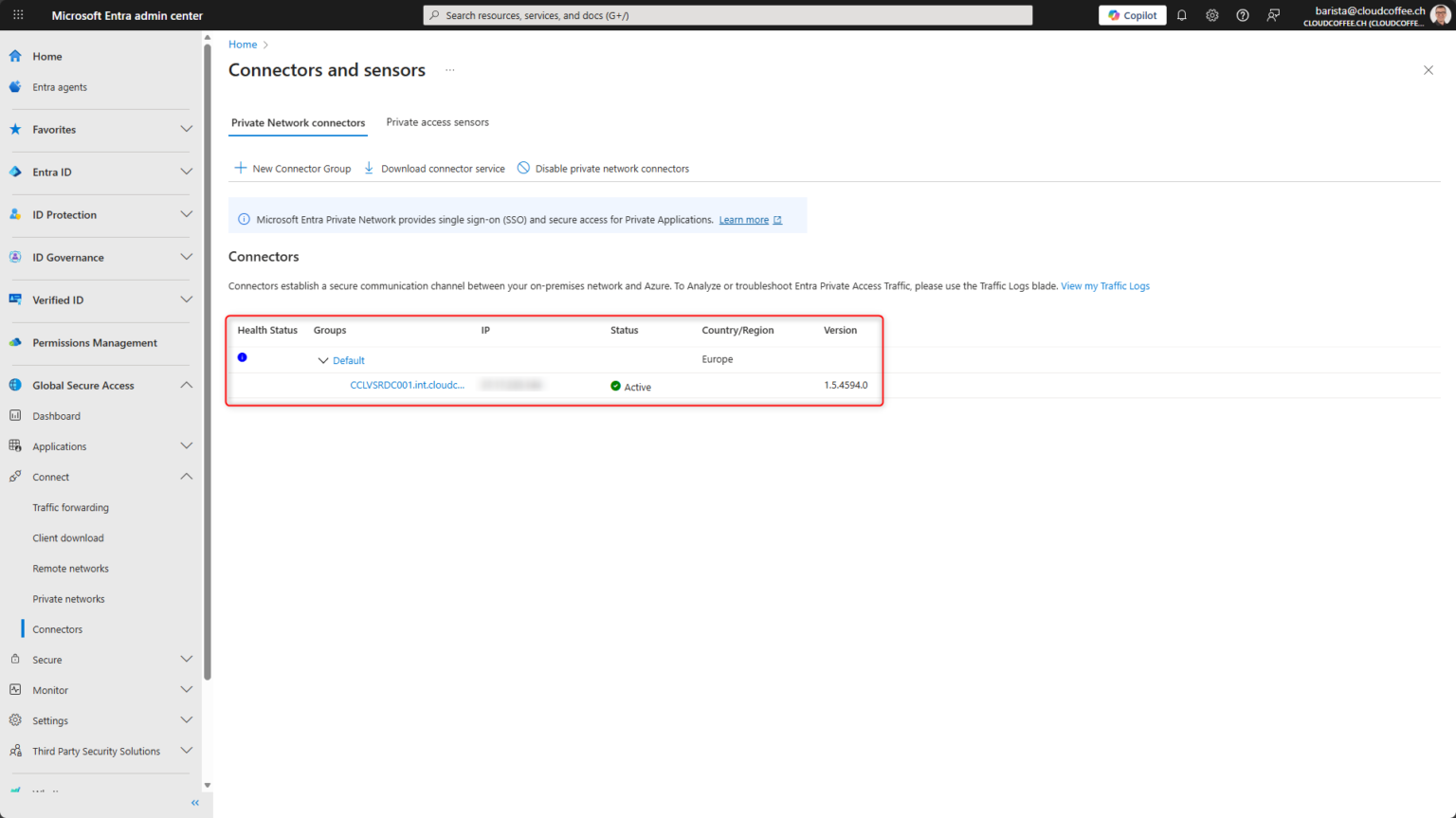This screenshot has height=818, width=1456.
Task: Close the Connectors and sensors blade
Action: [x=1429, y=70]
